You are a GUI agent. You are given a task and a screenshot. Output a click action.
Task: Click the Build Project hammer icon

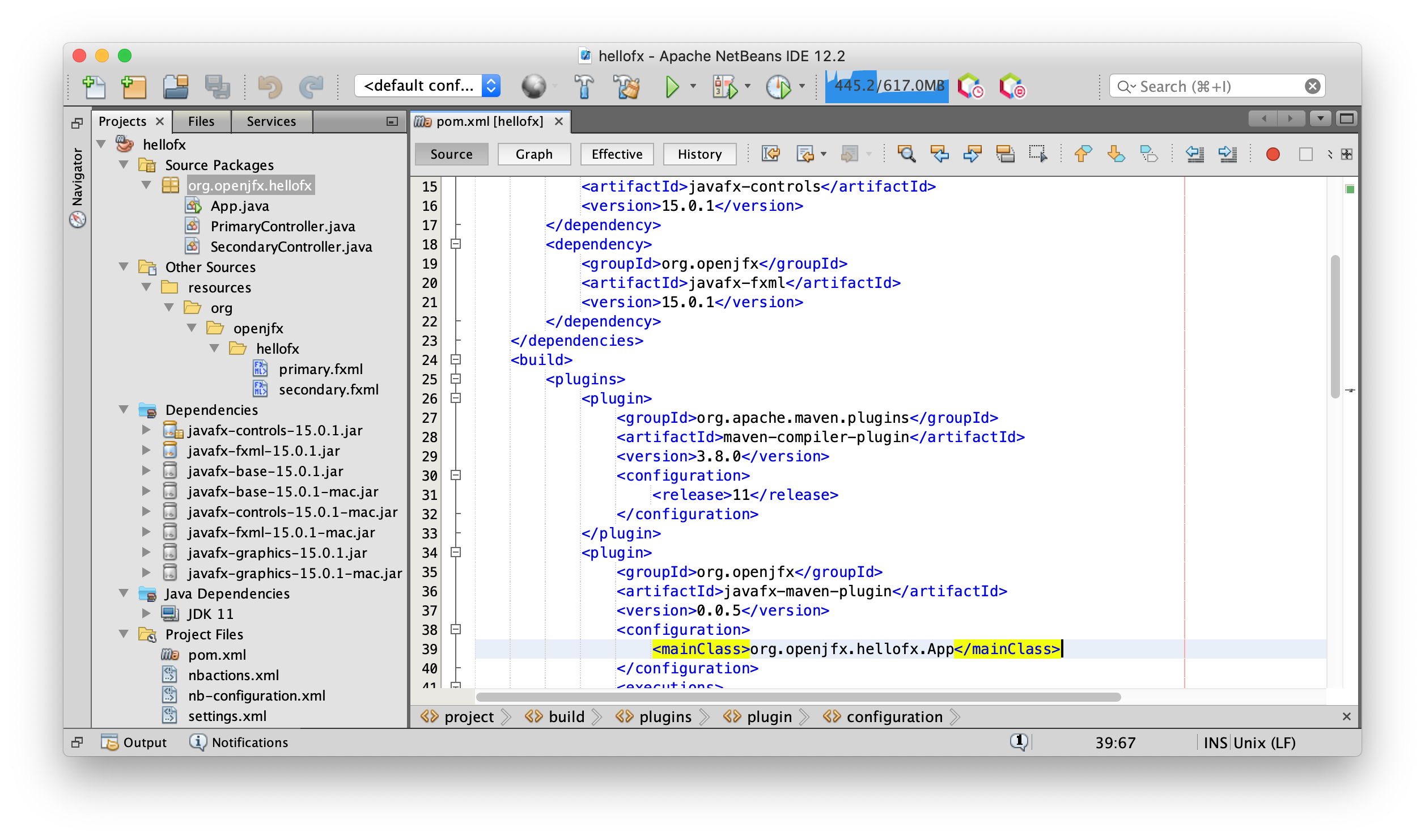pyautogui.click(x=584, y=87)
